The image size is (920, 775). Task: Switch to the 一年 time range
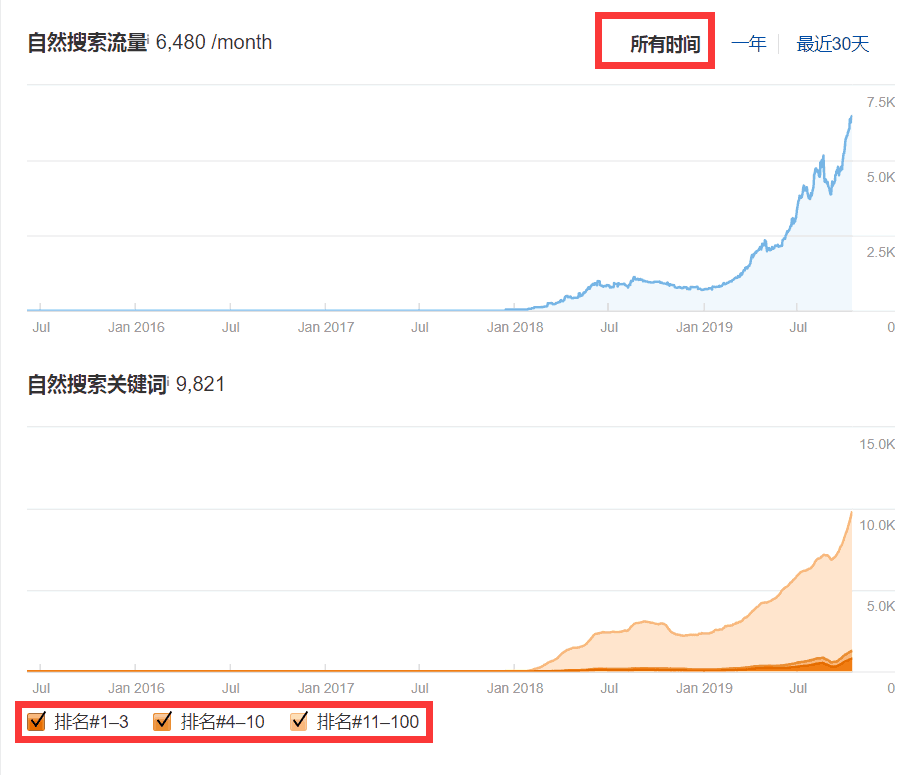750,43
